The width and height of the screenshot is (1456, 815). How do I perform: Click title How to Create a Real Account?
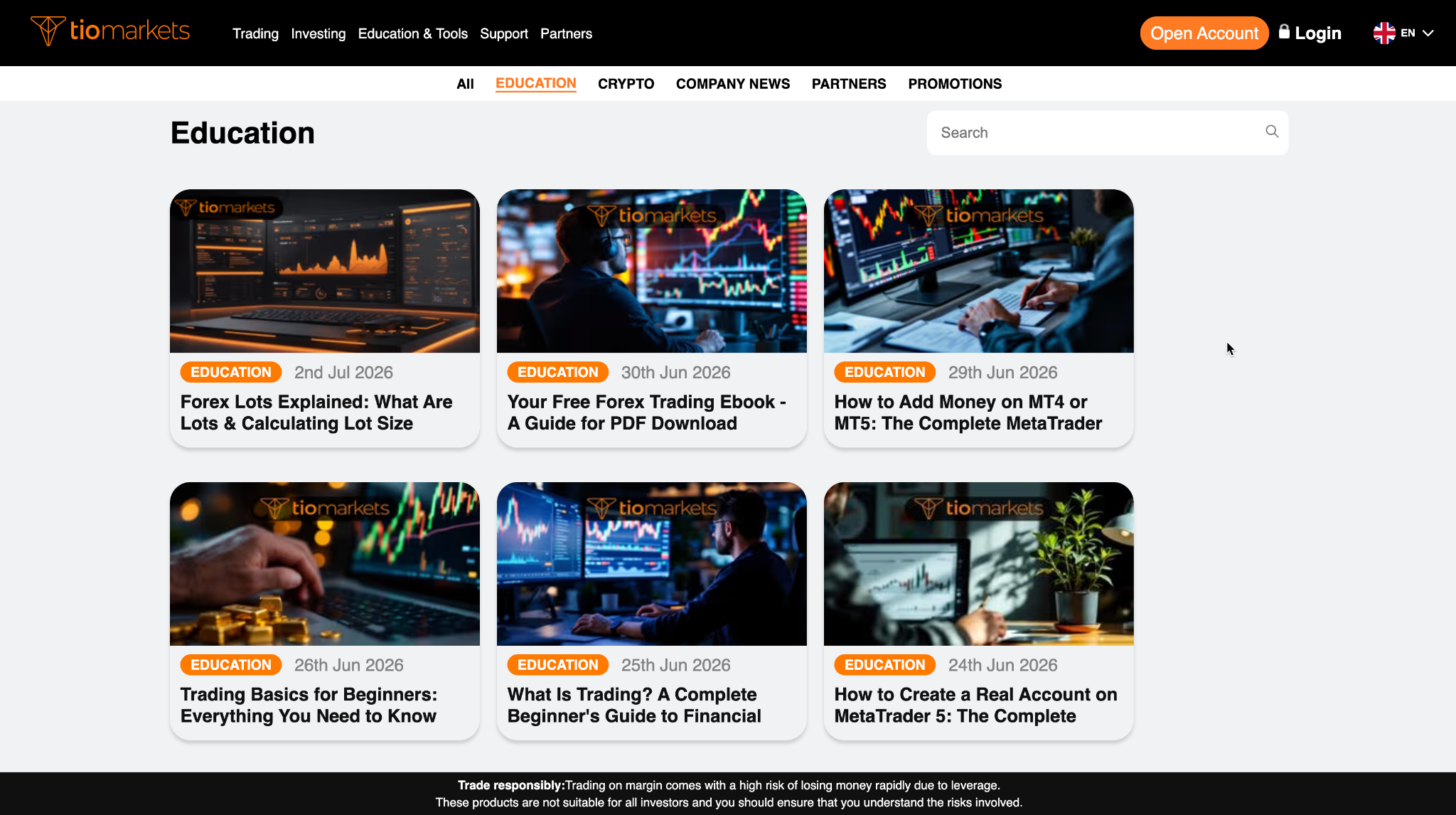pos(975,705)
